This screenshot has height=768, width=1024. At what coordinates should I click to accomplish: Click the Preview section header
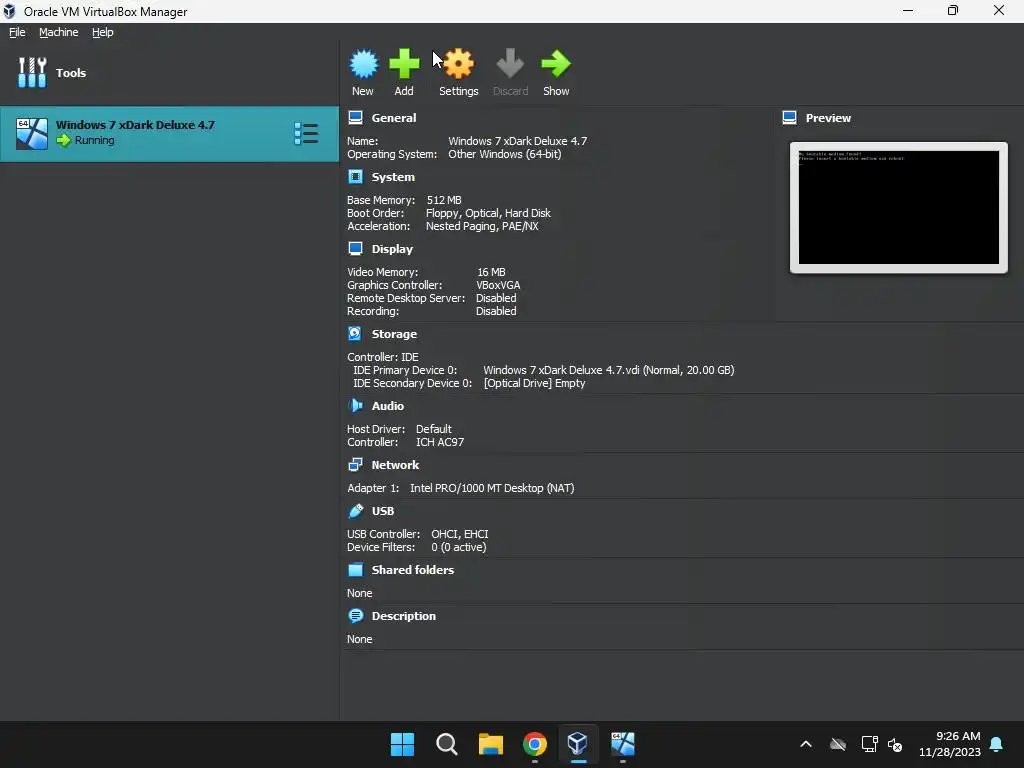tap(828, 118)
